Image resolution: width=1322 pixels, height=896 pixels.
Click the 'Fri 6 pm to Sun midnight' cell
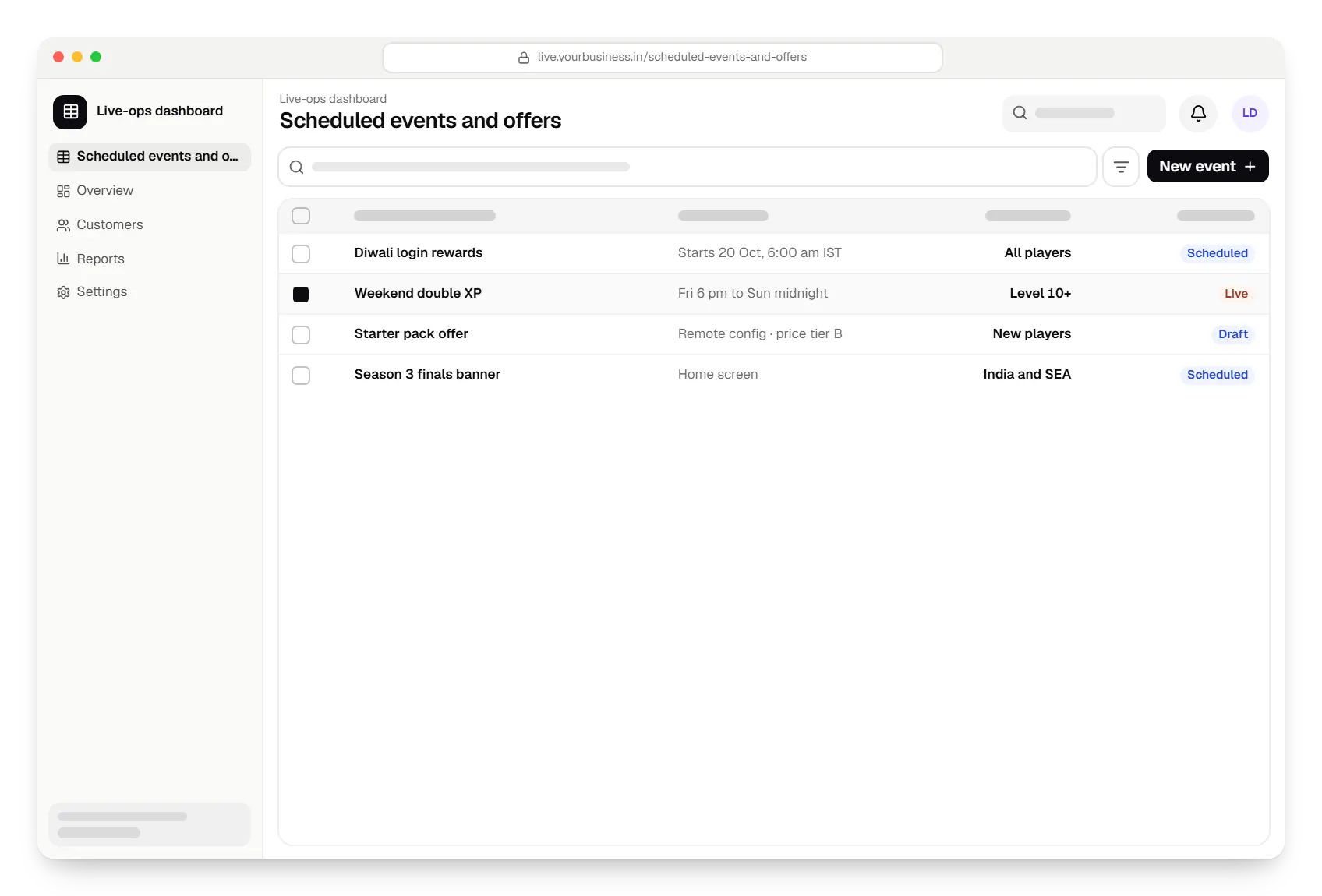(x=752, y=294)
